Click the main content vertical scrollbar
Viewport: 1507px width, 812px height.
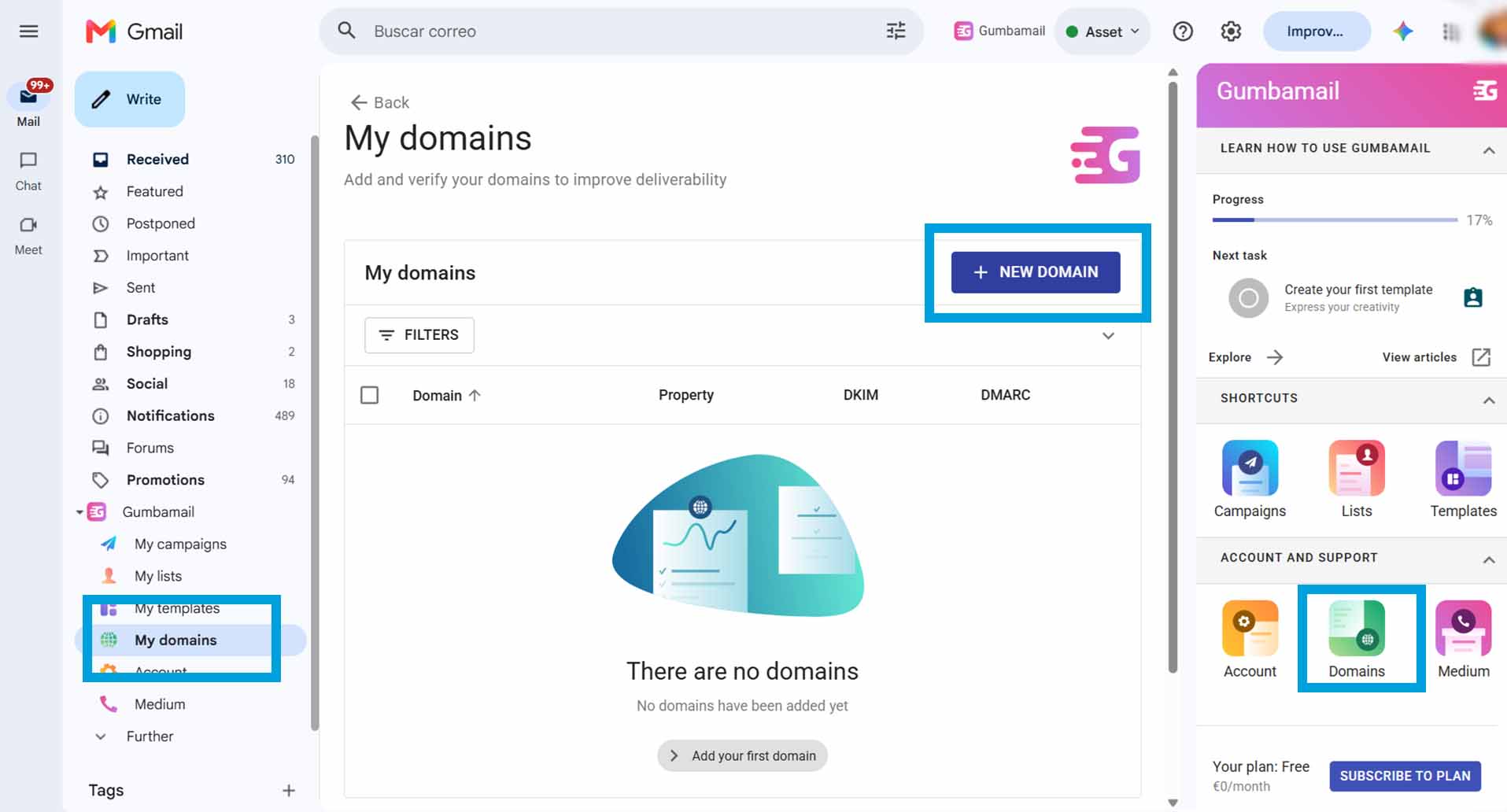pyautogui.click(x=1173, y=378)
